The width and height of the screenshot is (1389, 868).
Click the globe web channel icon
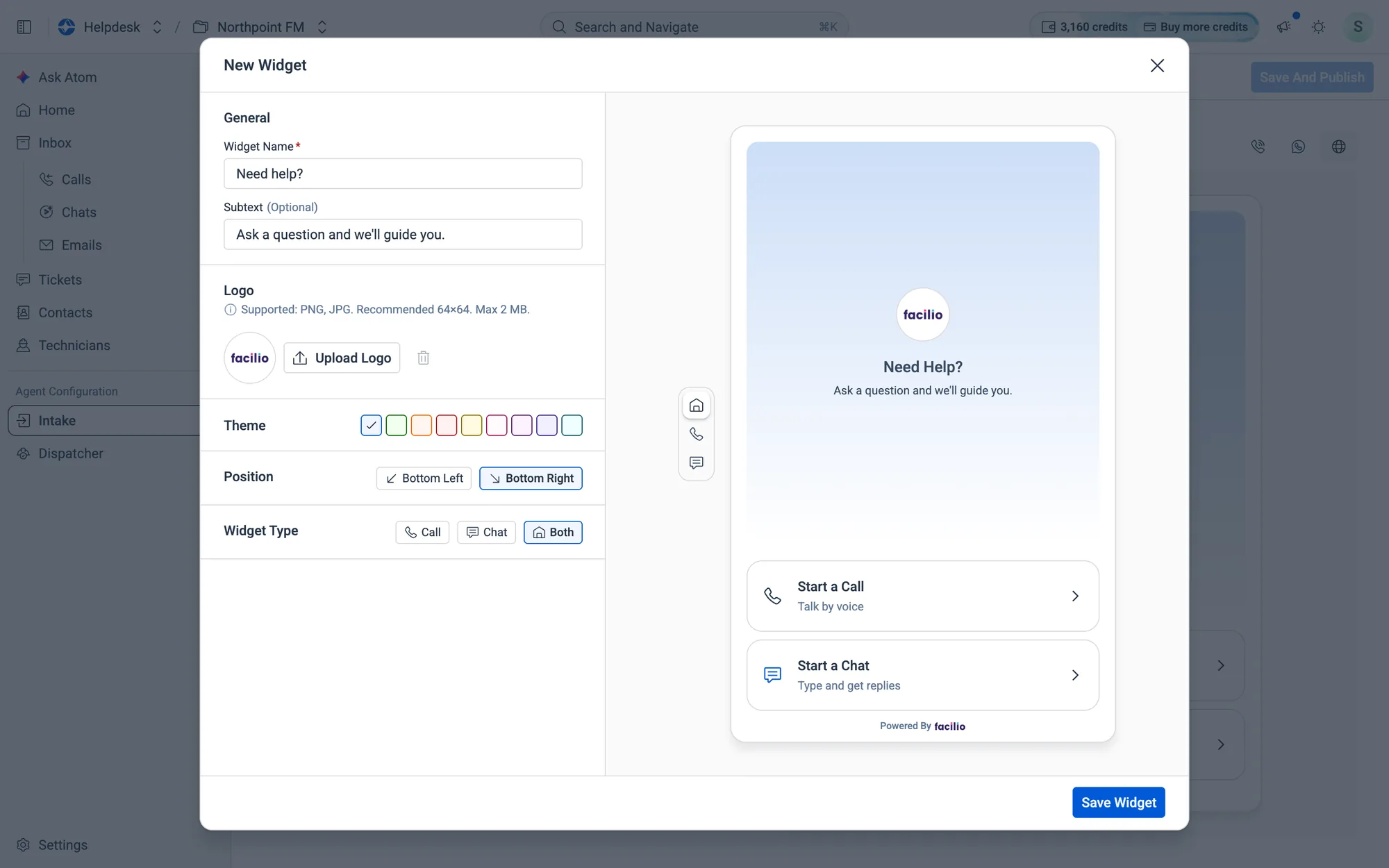pos(1339,147)
